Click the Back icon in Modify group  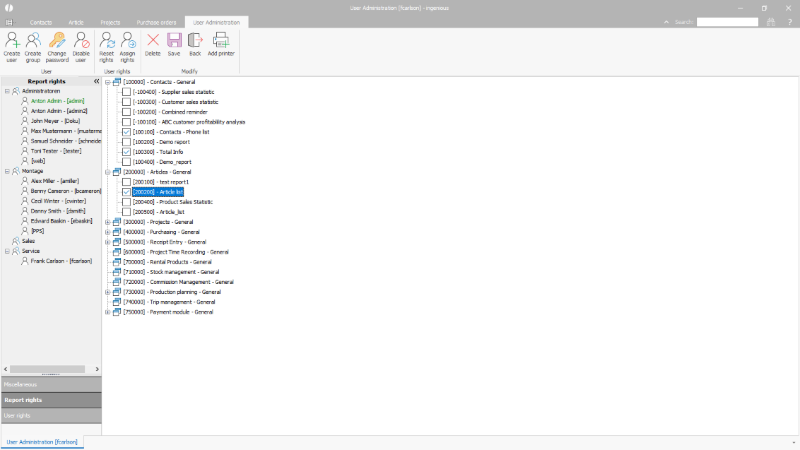(195, 40)
